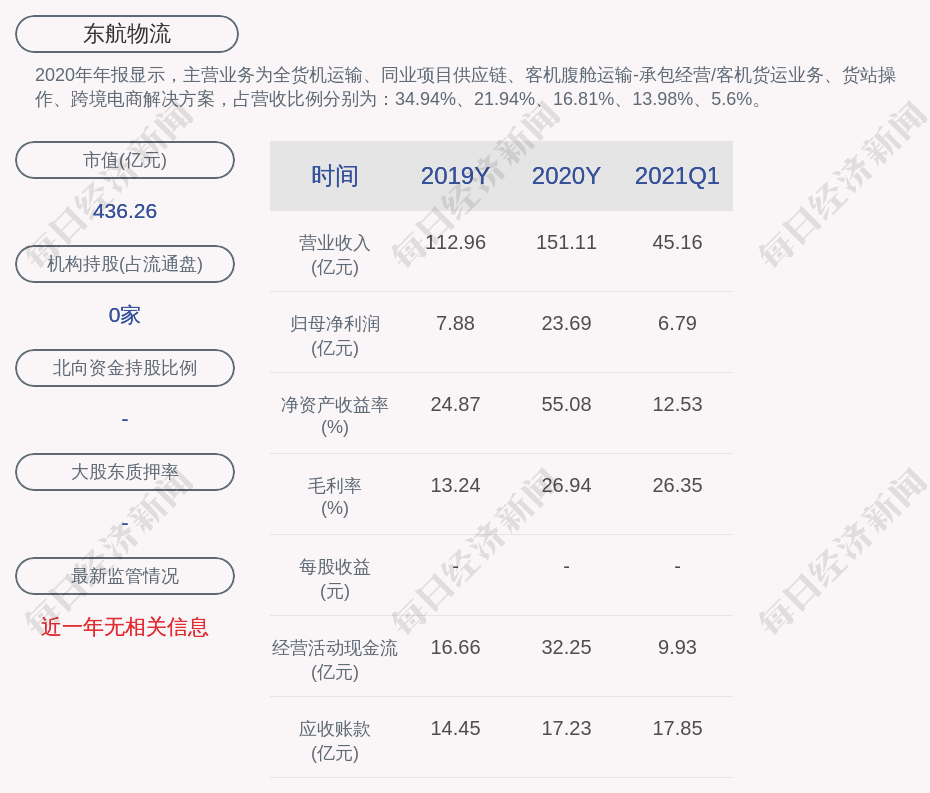Click net profit value 23.69
The width and height of the screenshot is (930, 793).
(x=566, y=323)
